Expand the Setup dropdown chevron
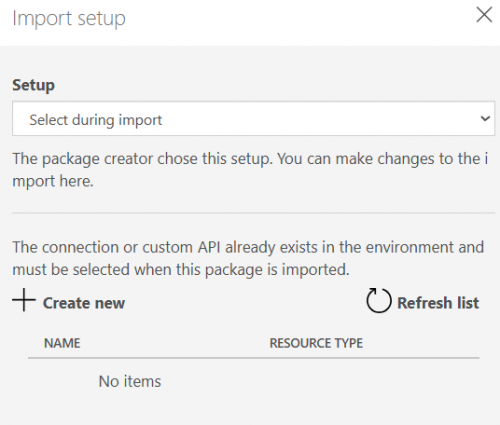Image resolution: width=500 pixels, height=425 pixels. [x=485, y=118]
